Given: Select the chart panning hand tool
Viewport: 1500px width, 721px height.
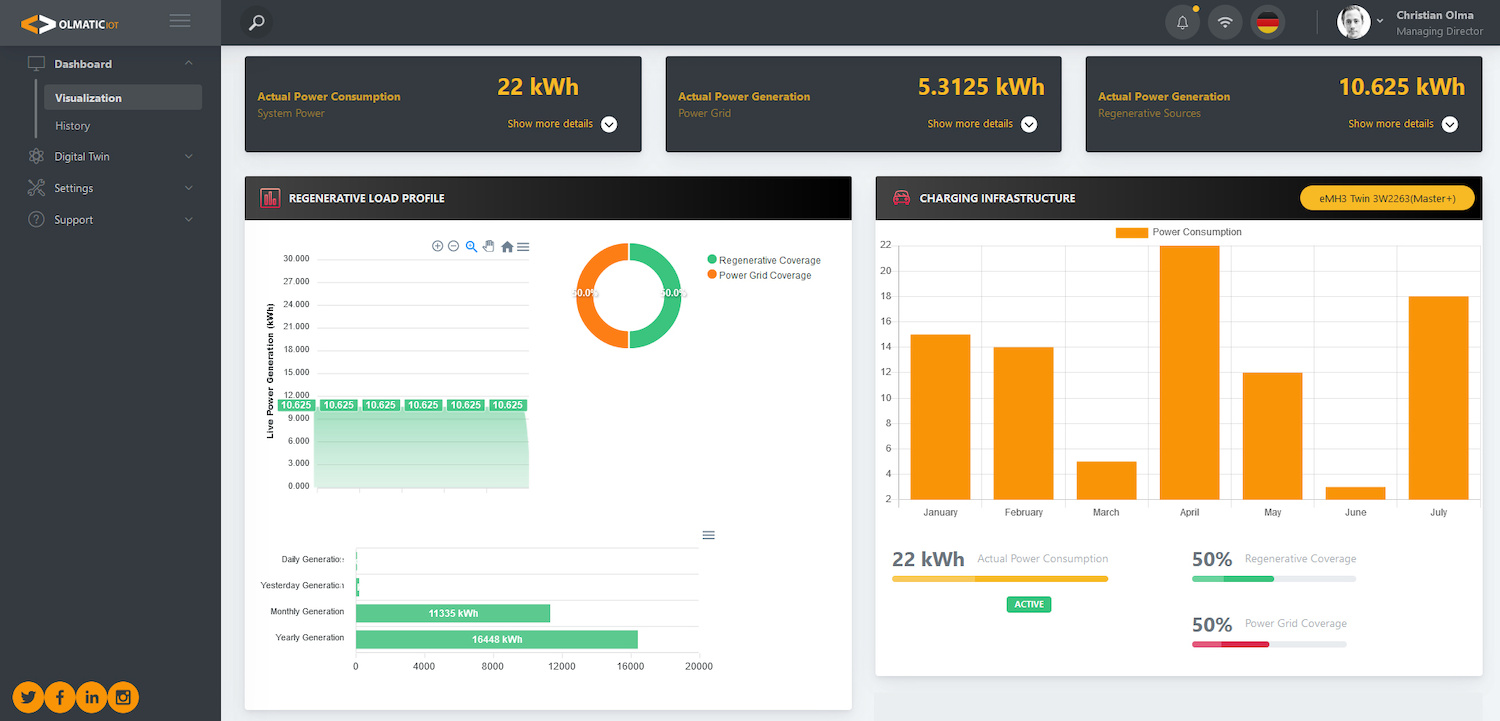Looking at the screenshot, I should [x=489, y=246].
